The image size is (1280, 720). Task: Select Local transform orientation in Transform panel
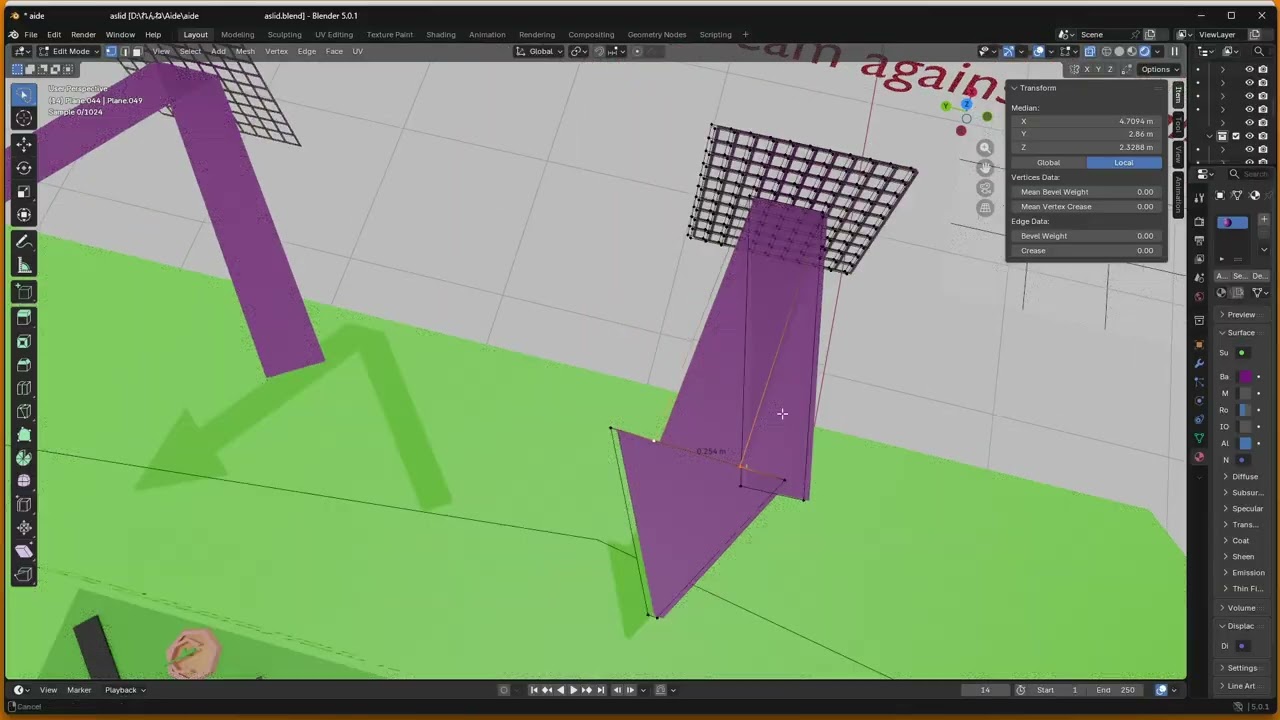tap(1124, 163)
